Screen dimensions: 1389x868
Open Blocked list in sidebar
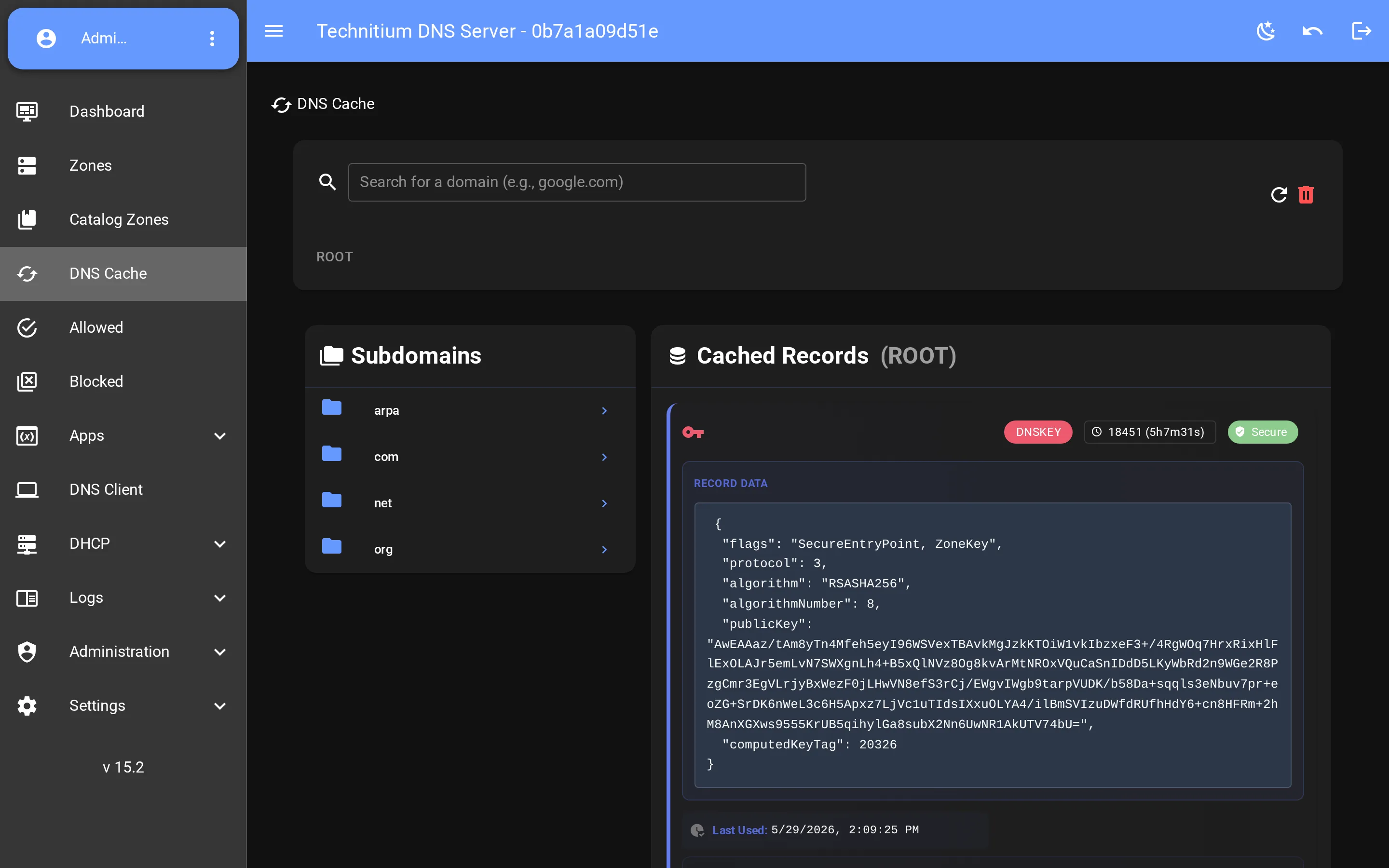(x=123, y=381)
